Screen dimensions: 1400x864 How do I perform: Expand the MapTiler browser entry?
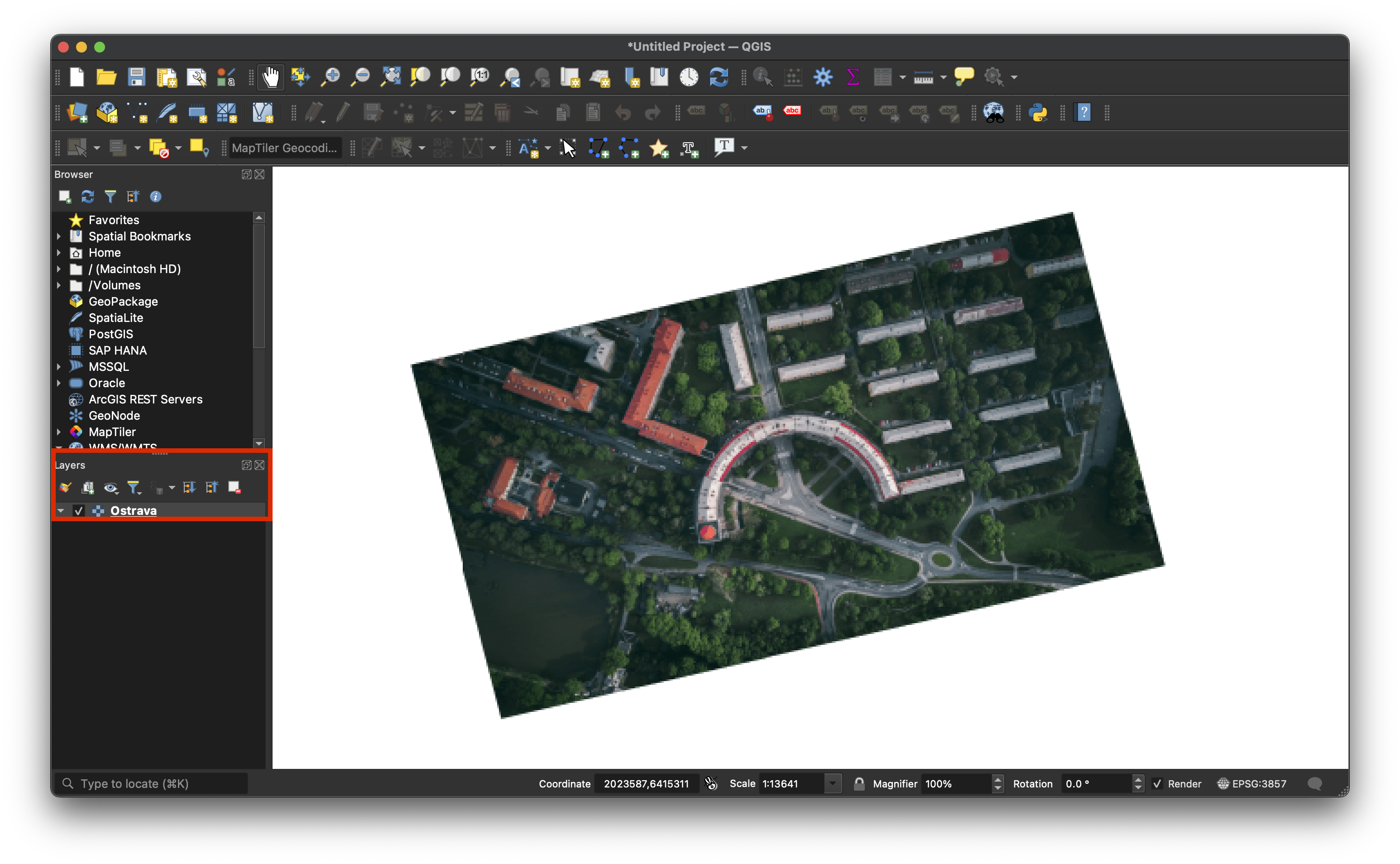pyautogui.click(x=59, y=432)
